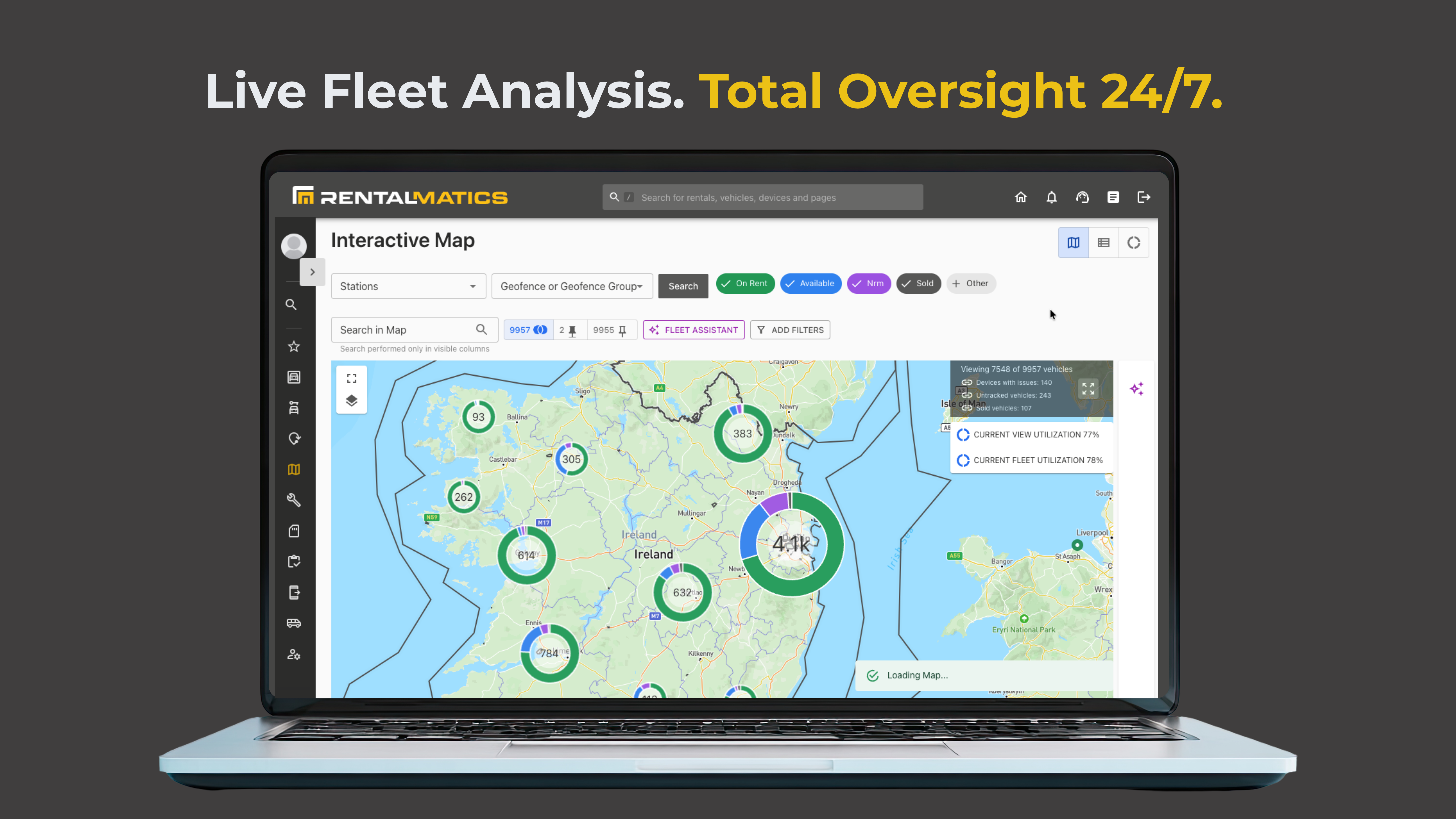Open the sidebar search icon
The image size is (1456, 819).
[x=291, y=305]
